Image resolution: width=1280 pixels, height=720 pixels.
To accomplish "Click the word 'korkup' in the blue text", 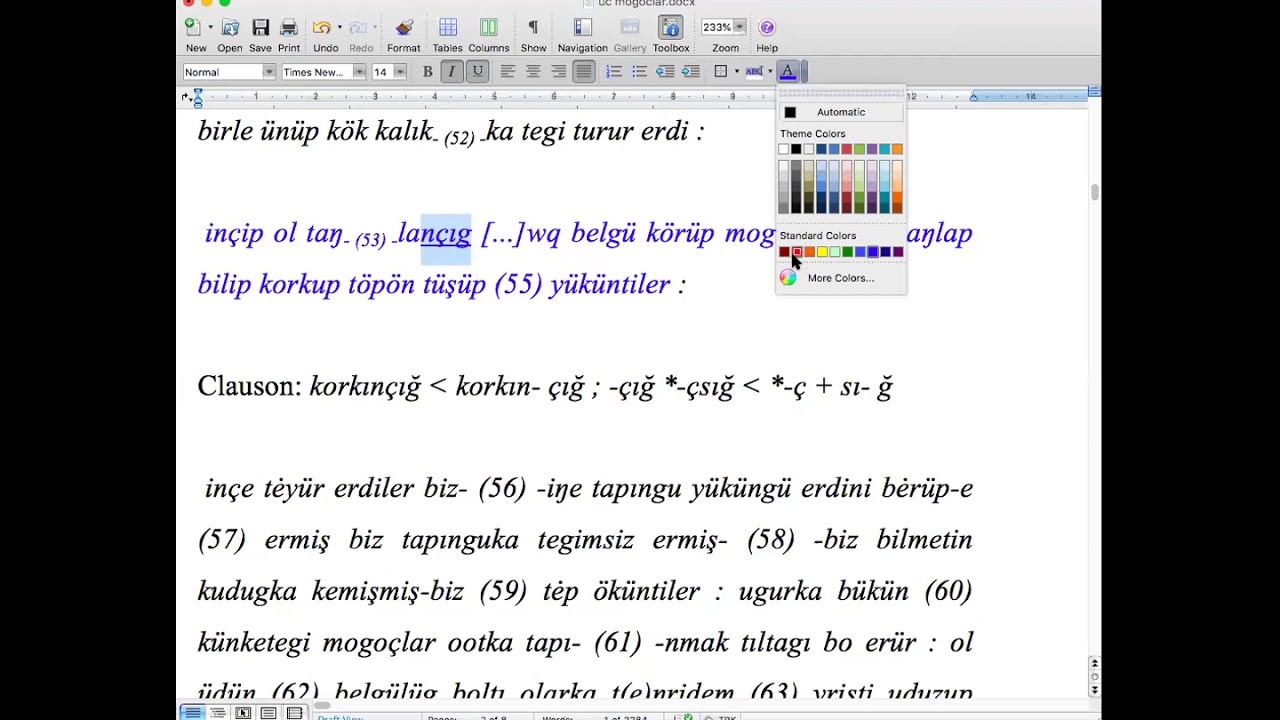I will click(299, 285).
